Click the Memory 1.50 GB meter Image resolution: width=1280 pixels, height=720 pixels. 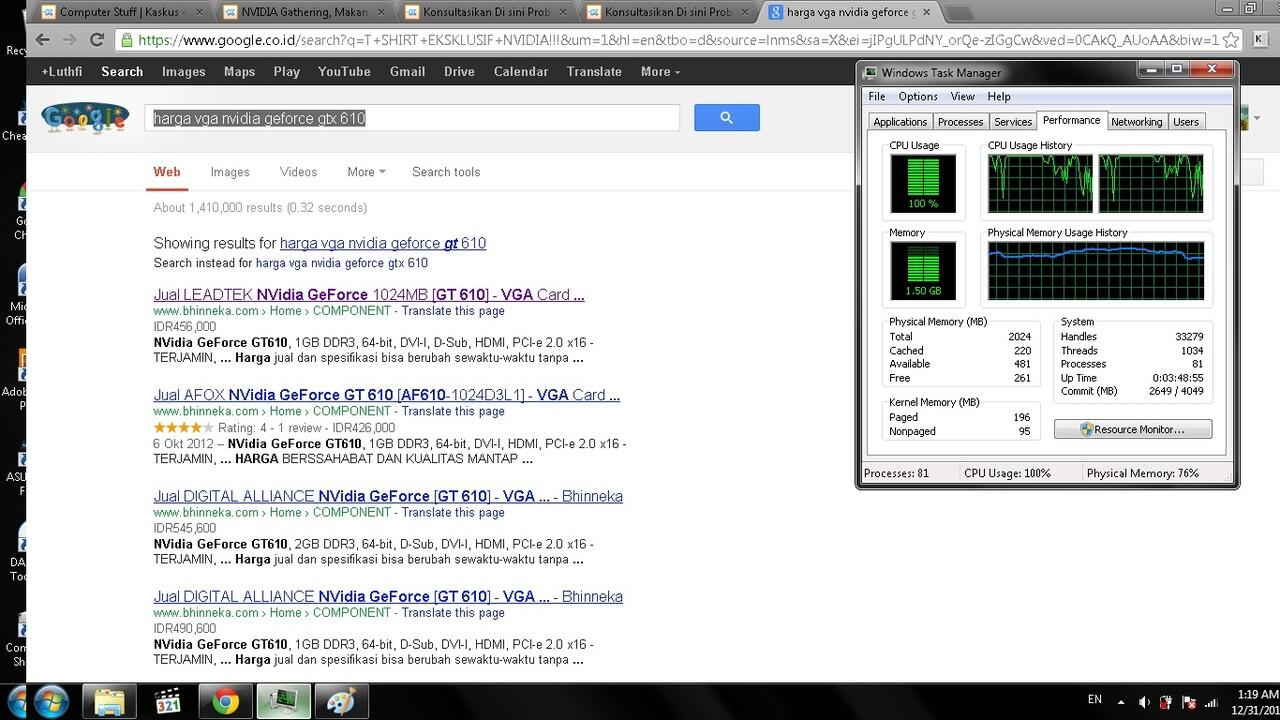point(923,271)
